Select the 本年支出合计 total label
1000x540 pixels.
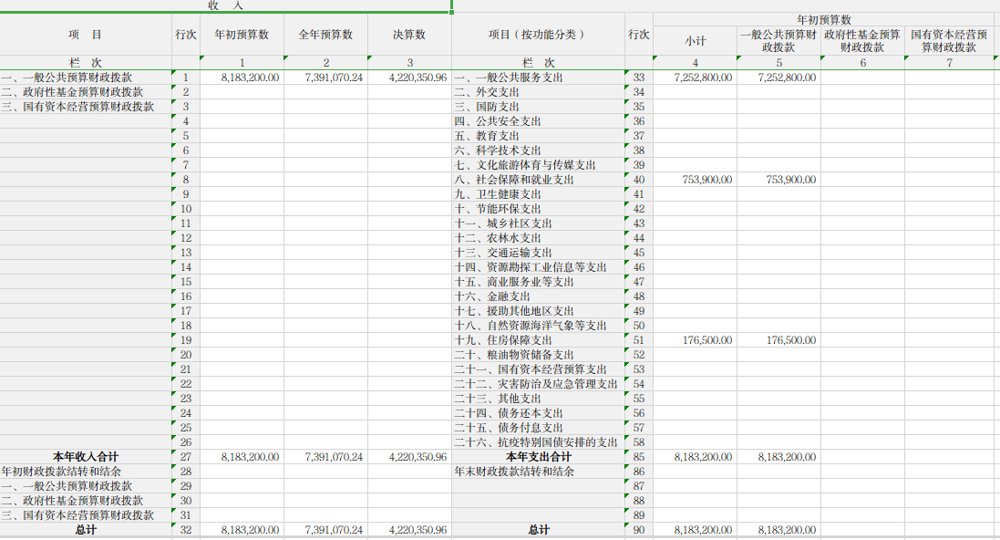(x=538, y=457)
